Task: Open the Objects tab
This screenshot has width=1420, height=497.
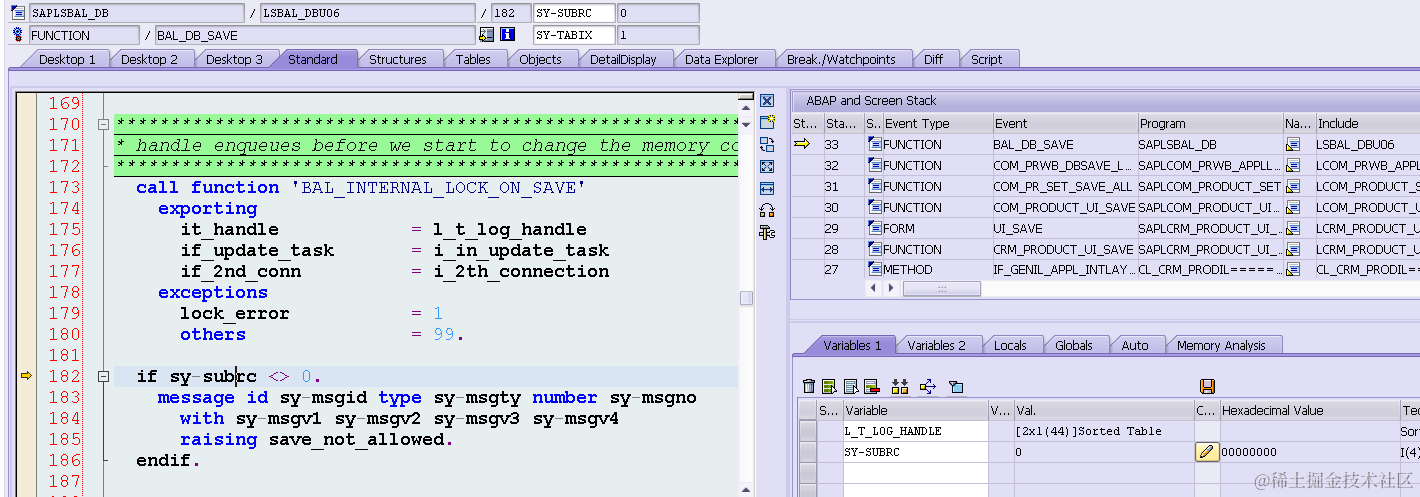Action: (x=540, y=59)
